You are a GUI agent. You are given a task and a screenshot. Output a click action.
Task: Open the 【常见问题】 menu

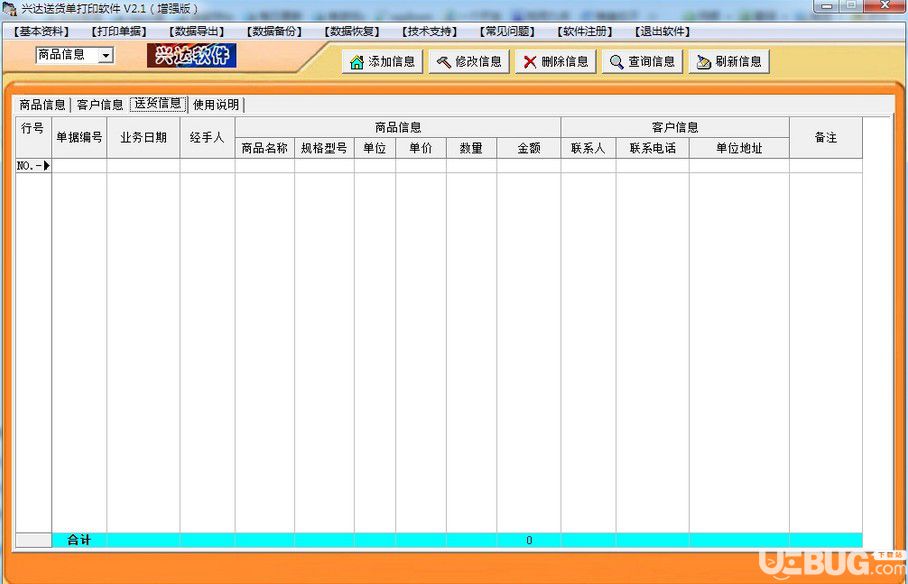pyautogui.click(x=507, y=32)
